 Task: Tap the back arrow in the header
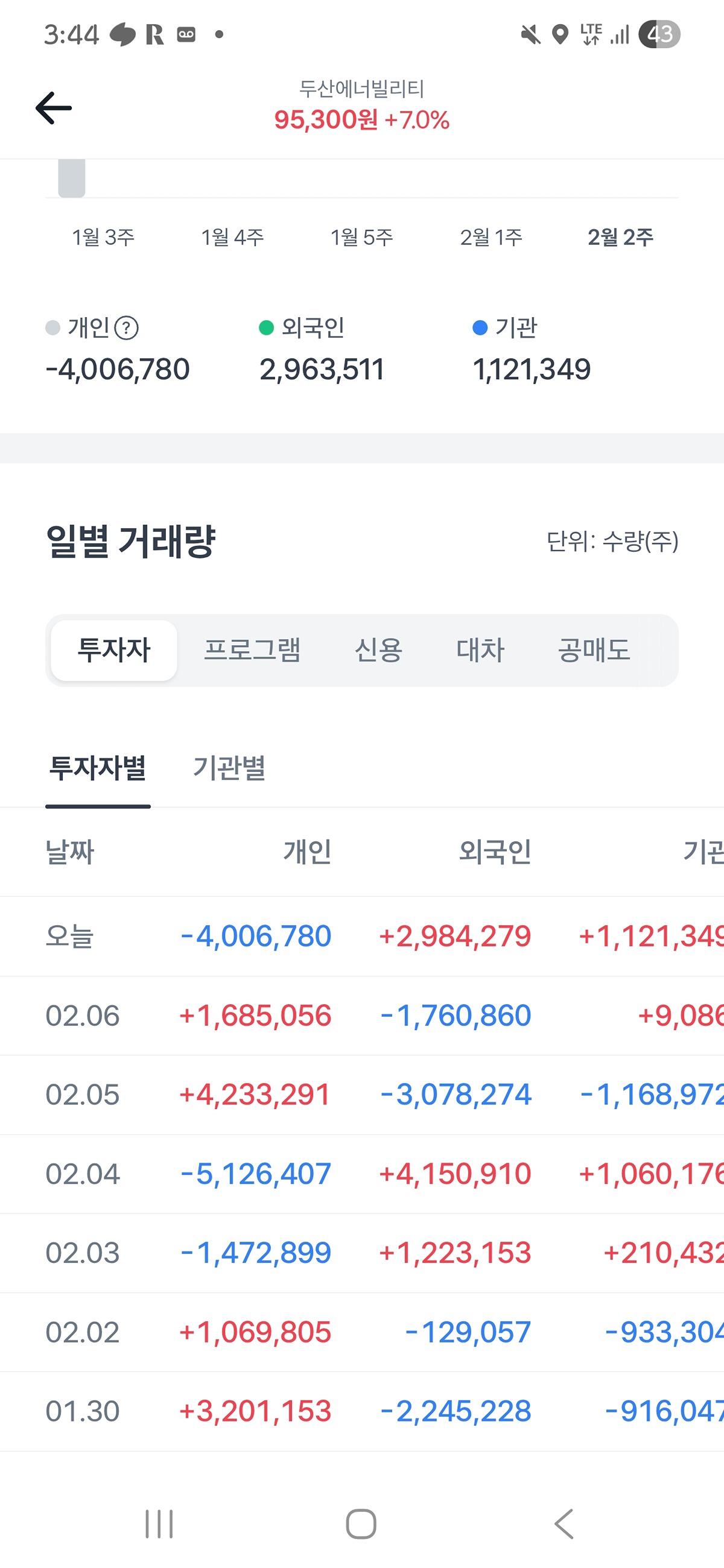[x=54, y=109]
